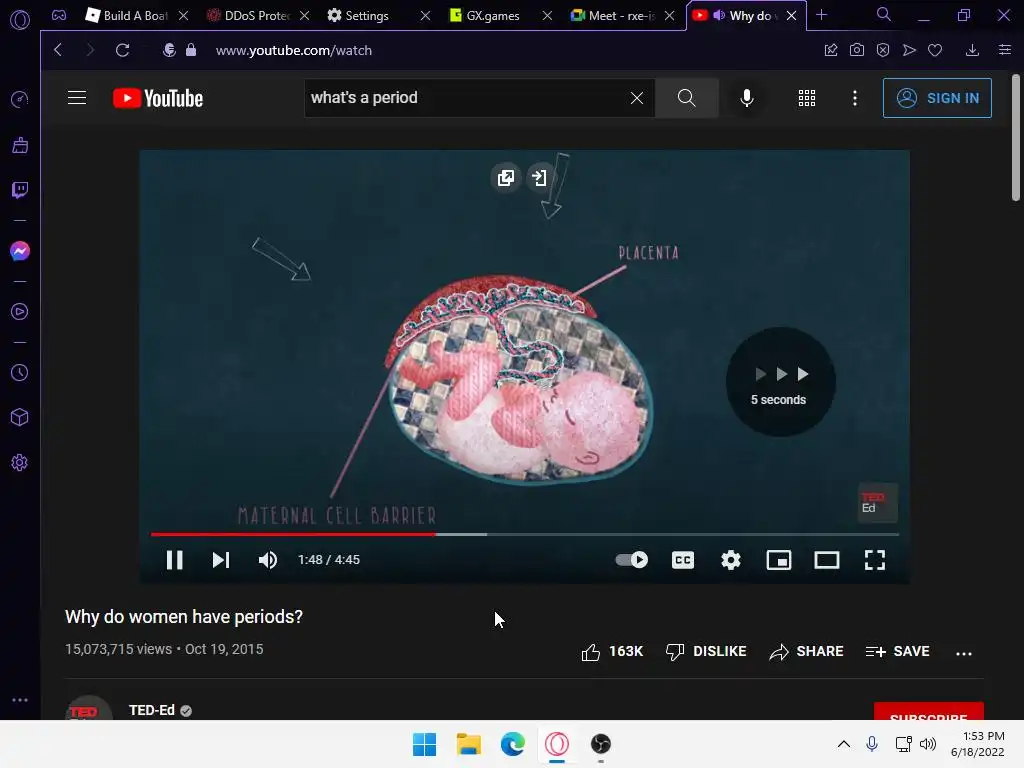Image resolution: width=1024 pixels, height=768 pixels.
Task: Toggle closed captions CC
Action: (683, 560)
